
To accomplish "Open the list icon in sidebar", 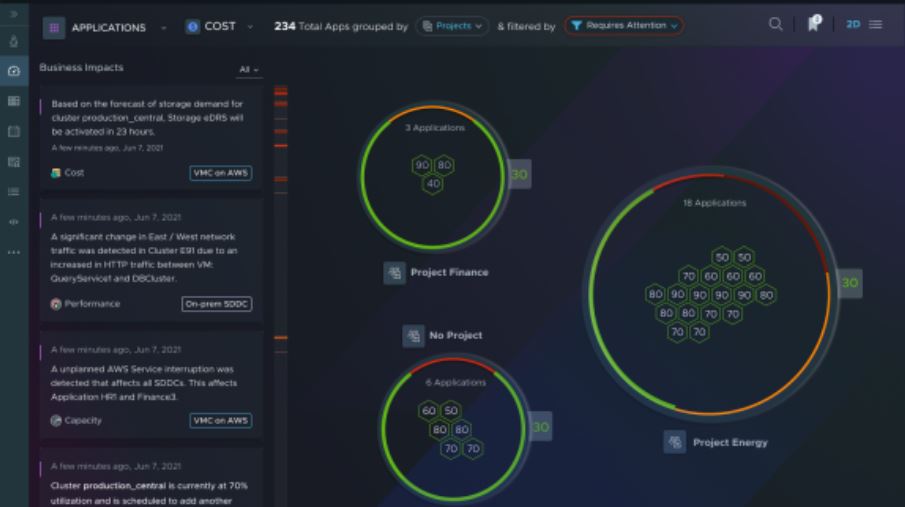I will (x=14, y=192).
